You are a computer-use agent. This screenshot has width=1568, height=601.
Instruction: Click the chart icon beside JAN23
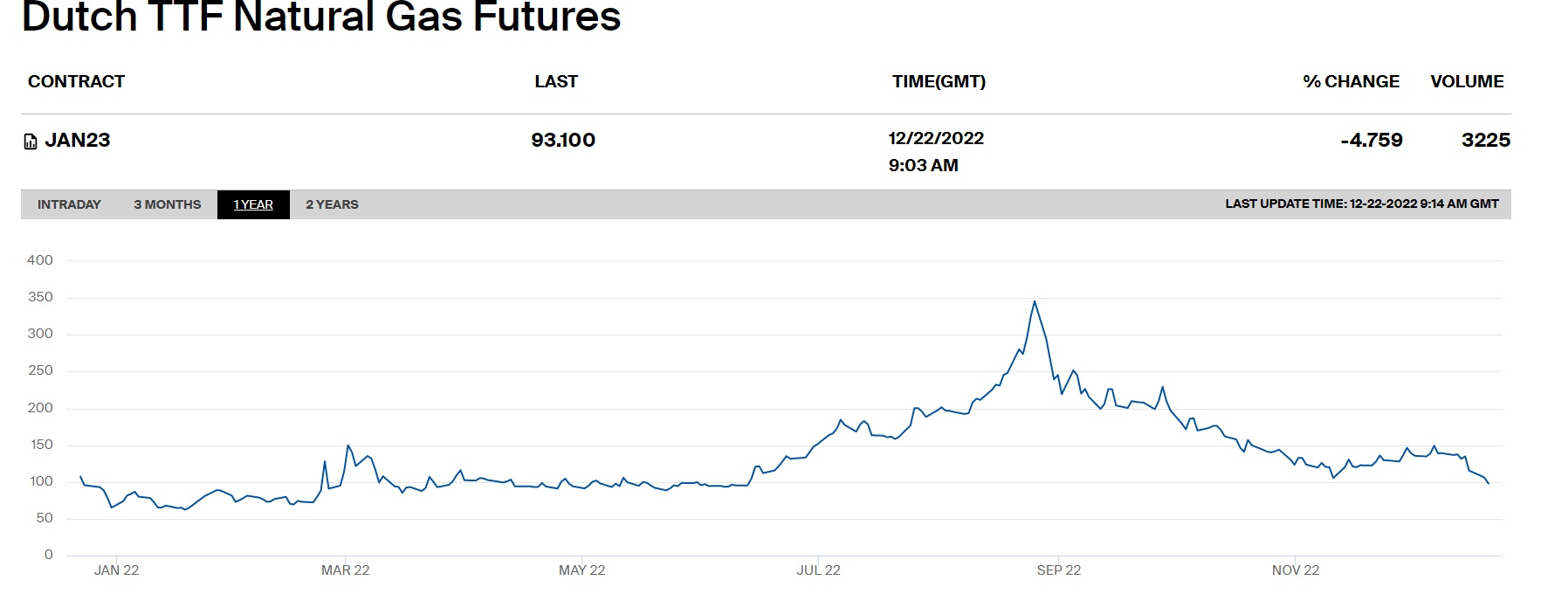click(31, 142)
